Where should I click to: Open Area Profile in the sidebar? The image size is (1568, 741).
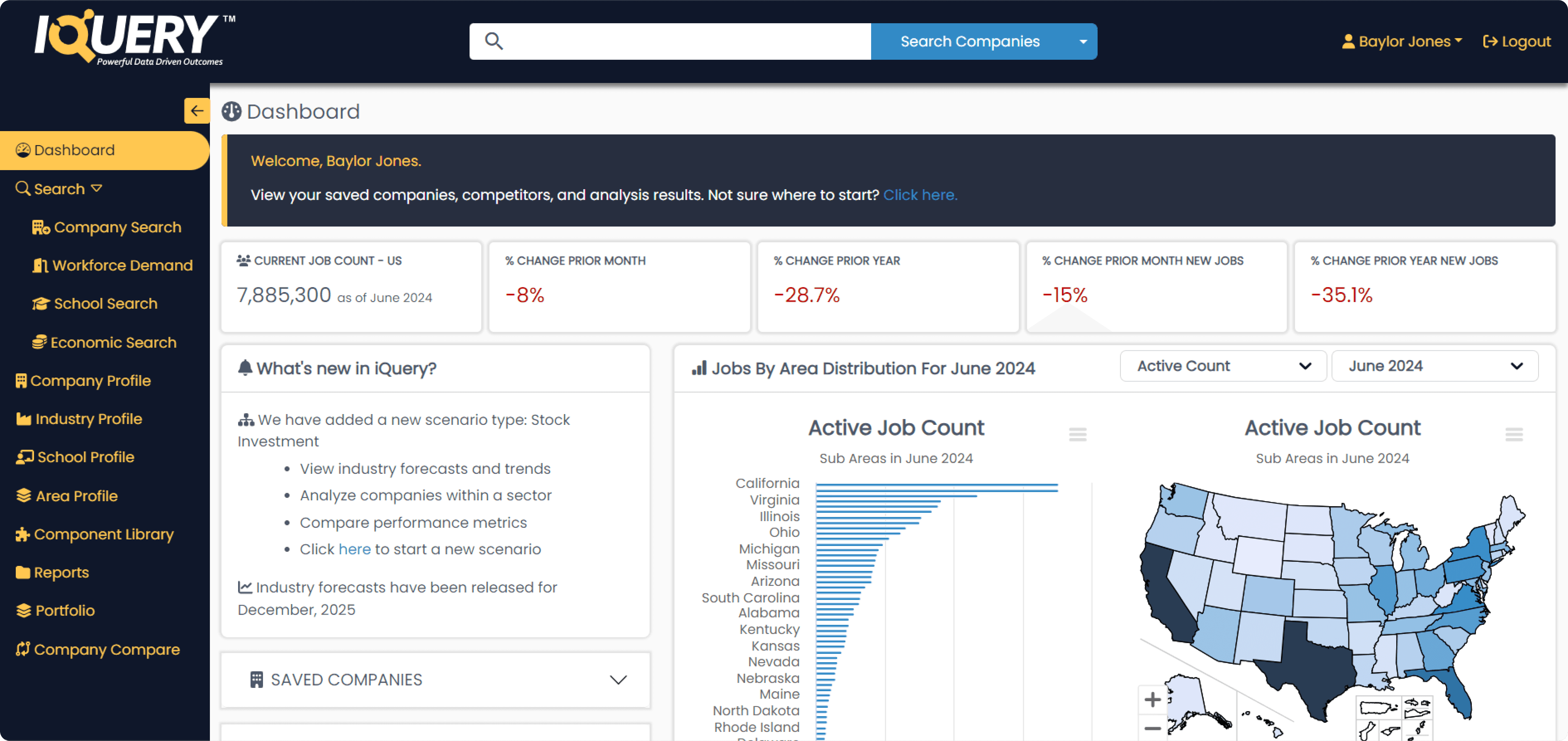click(x=67, y=496)
